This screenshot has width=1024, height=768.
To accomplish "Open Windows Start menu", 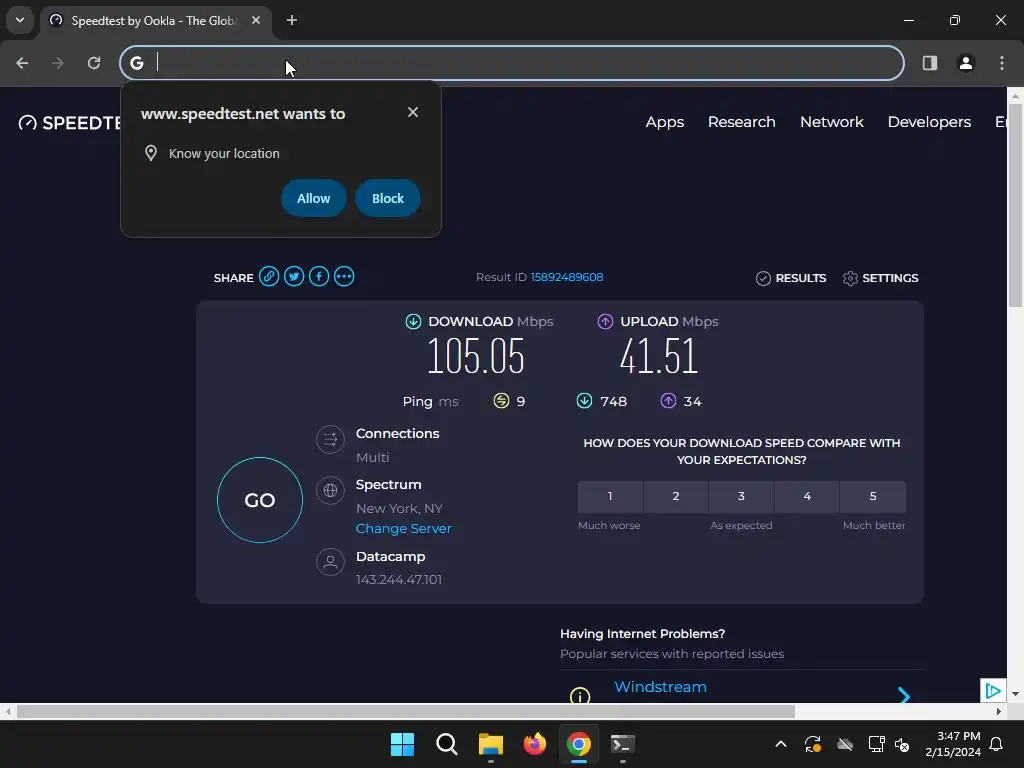I will tap(402, 744).
